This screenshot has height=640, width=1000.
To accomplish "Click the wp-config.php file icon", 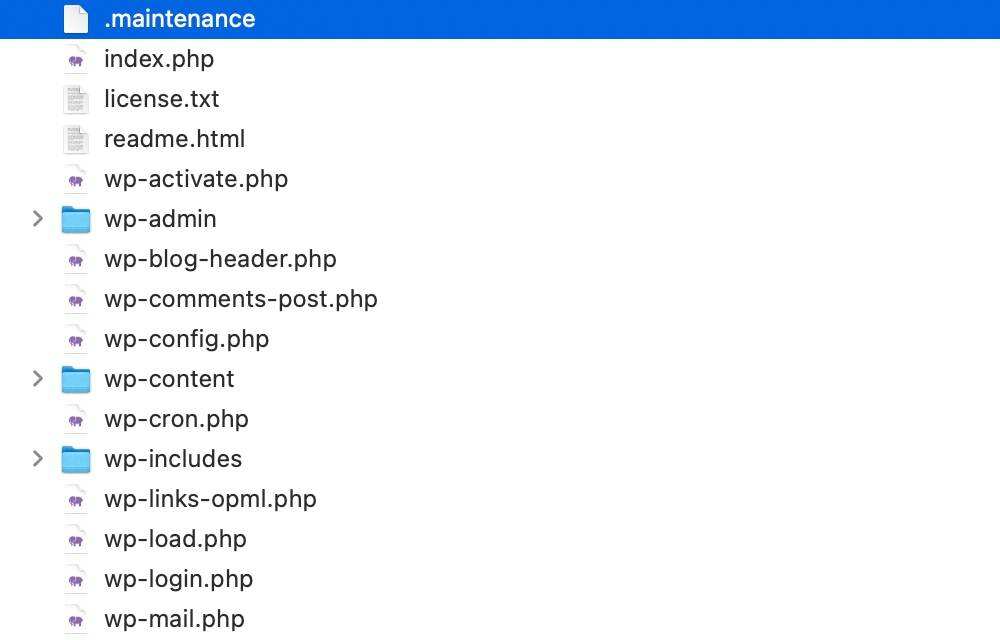I will tap(76, 339).
